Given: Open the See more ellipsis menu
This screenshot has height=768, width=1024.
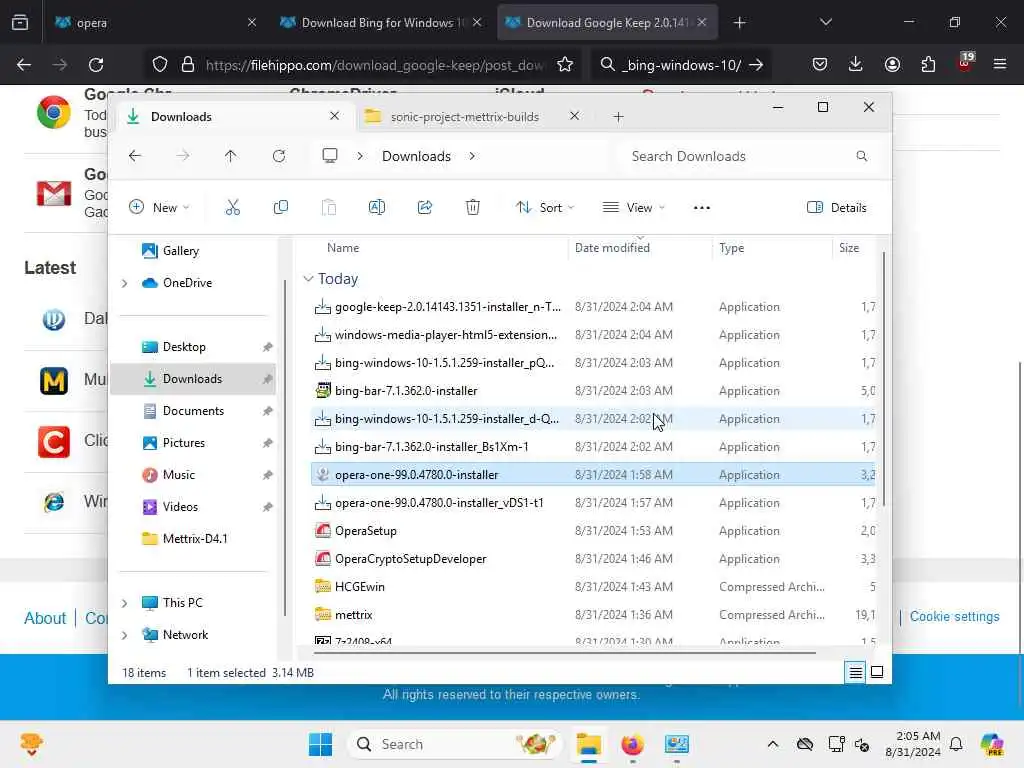Looking at the screenshot, I should 701,208.
